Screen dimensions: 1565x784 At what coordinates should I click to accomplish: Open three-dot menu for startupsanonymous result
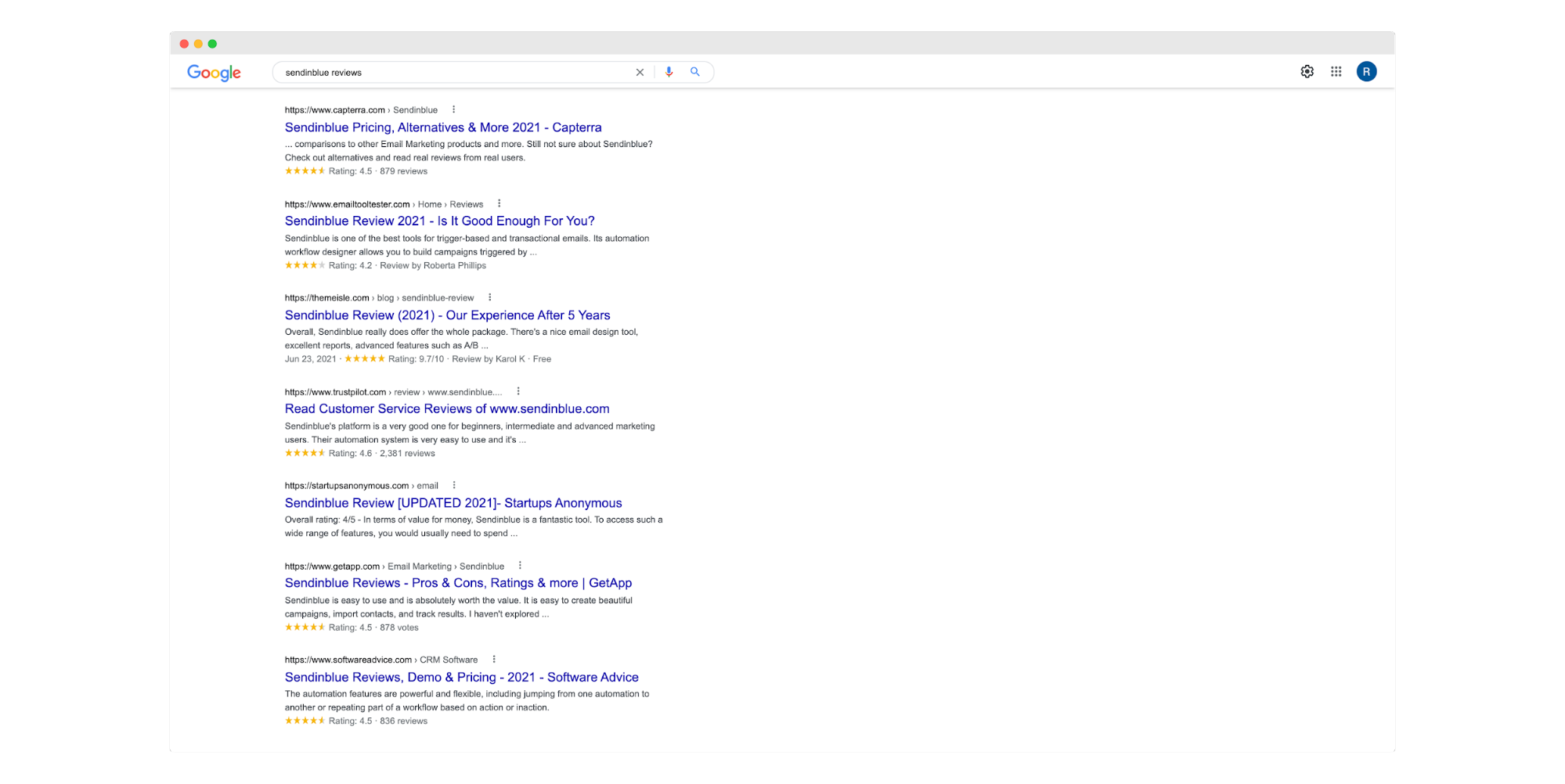(x=454, y=485)
